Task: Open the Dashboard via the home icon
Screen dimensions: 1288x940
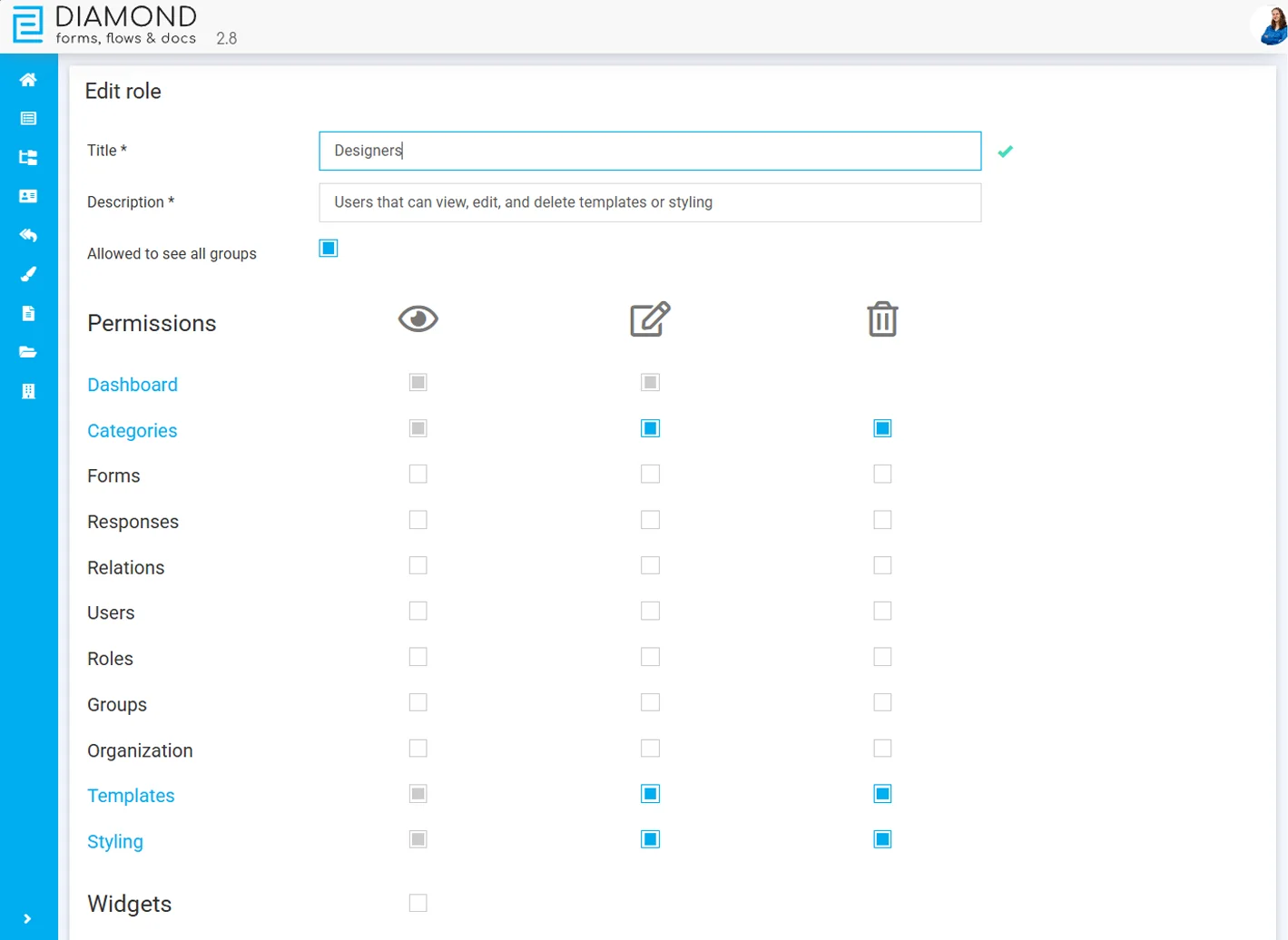Action: tap(29, 80)
